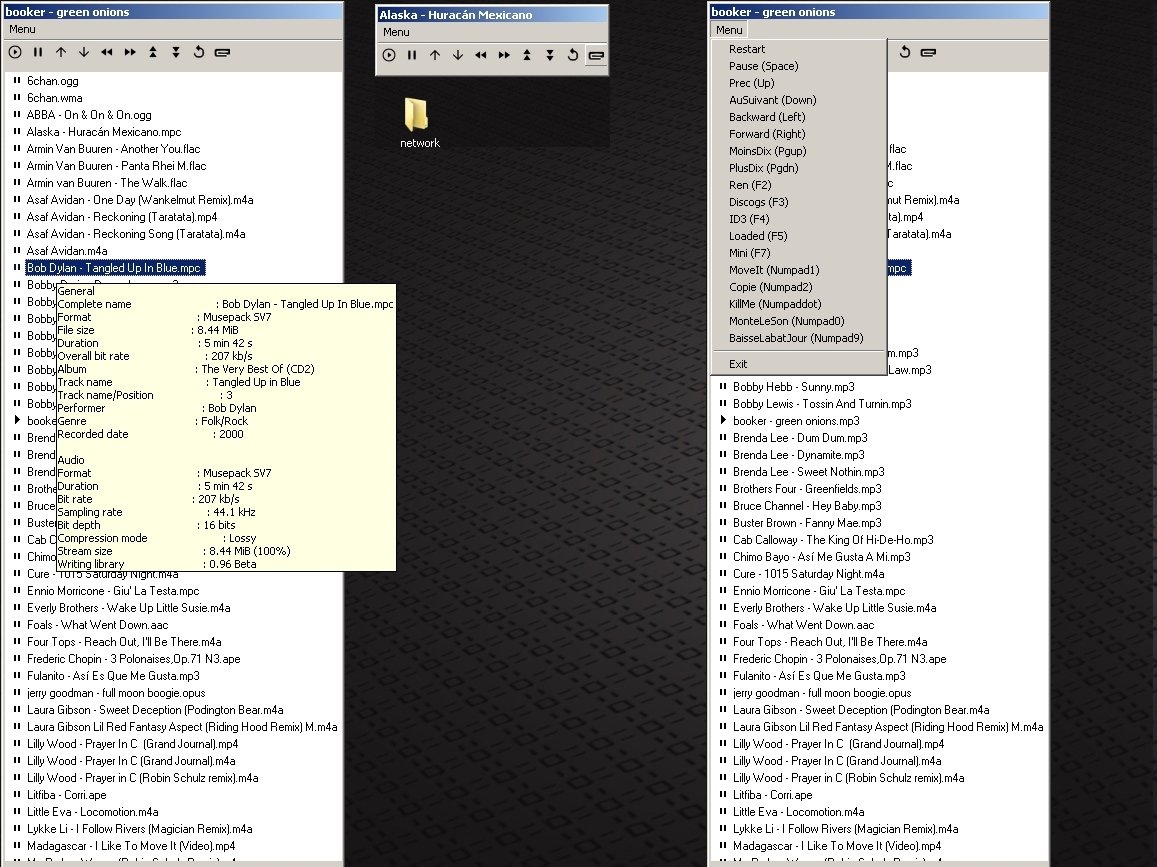Click the next-track down arrow in Alaska mini player
Image resolution: width=1157 pixels, height=867 pixels.
[x=457, y=55]
